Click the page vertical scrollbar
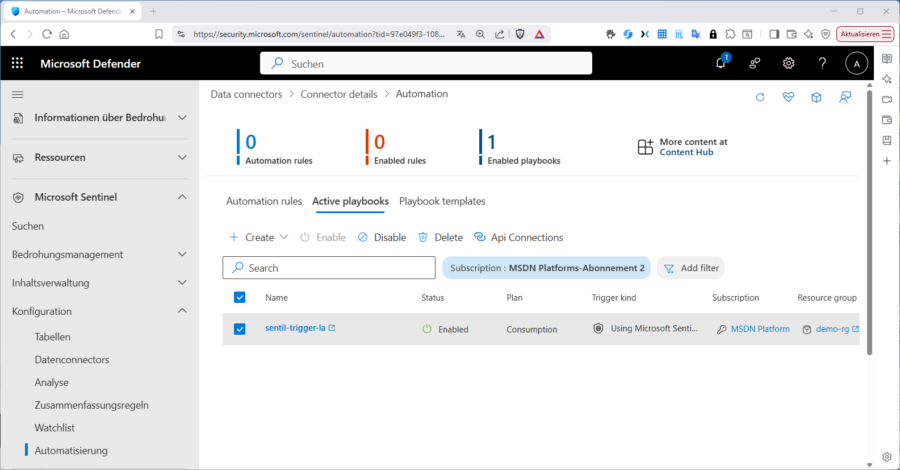The width and height of the screenshot is (900, 470). pyautogui.click(x=869, y=223)
